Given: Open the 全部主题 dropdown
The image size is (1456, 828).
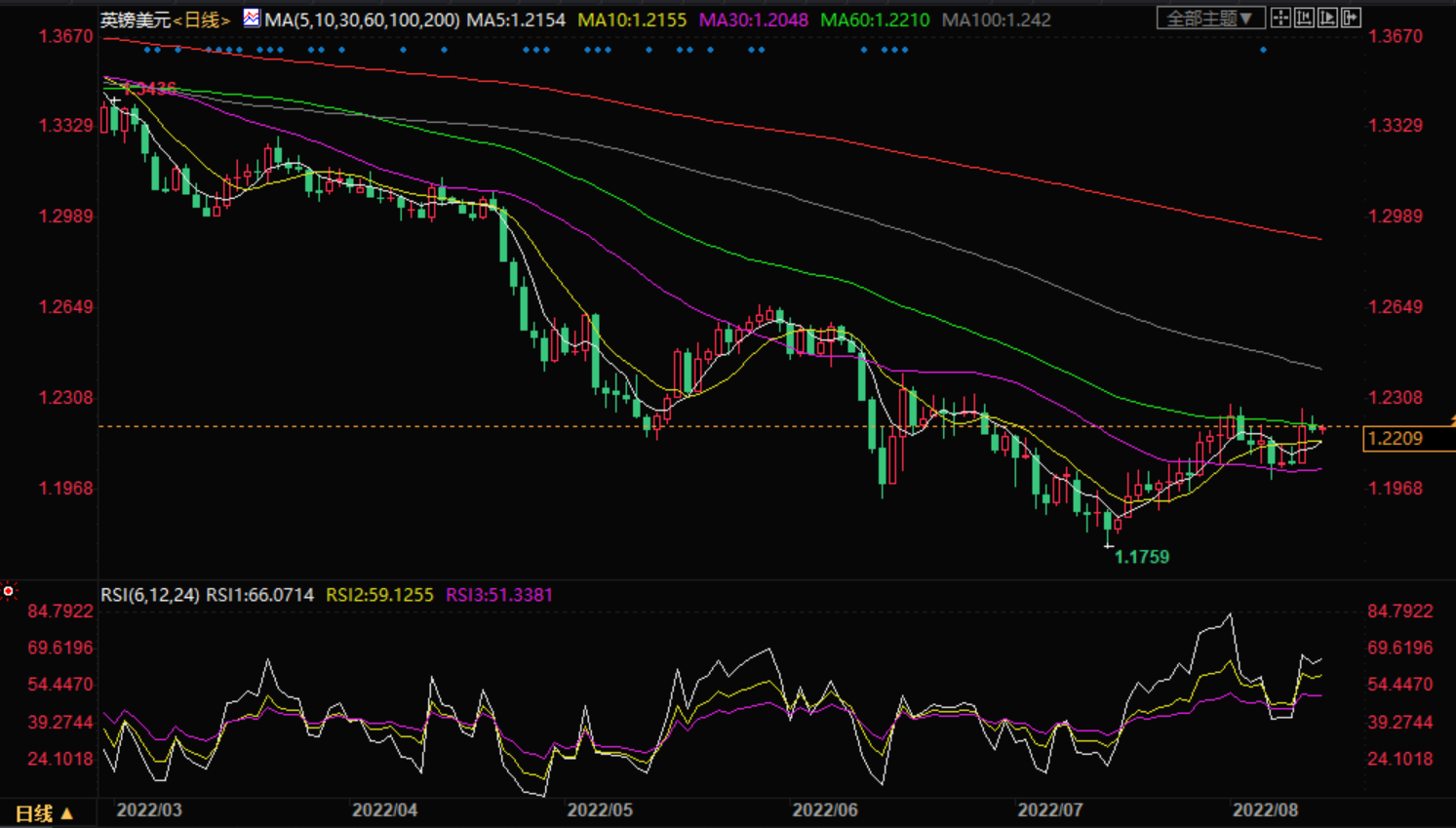Looking at the screenshot, I should tap(1210, 19).
